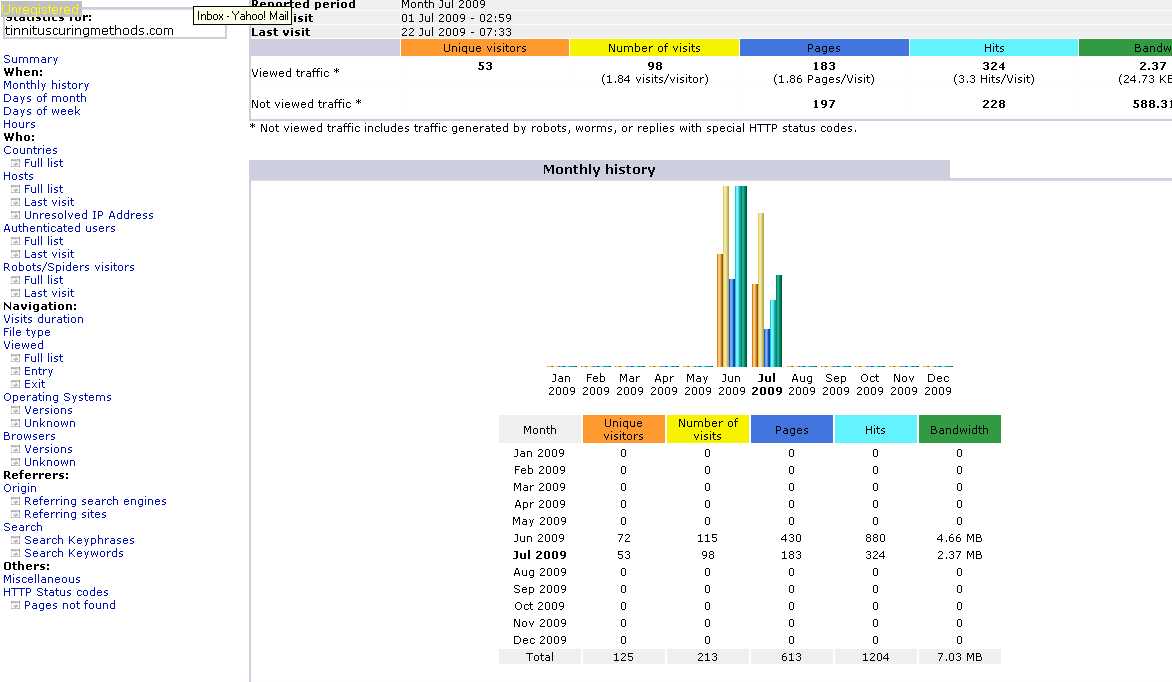Viewport: 1172px width, 682px height.
Task: Open Robots/Spiders Last visit
Action: (49, 293)
